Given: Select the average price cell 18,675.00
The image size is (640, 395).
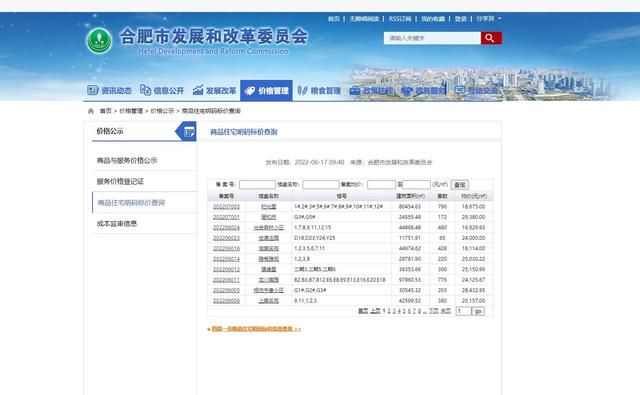Looking at the screenshot, I should [473, 207].
